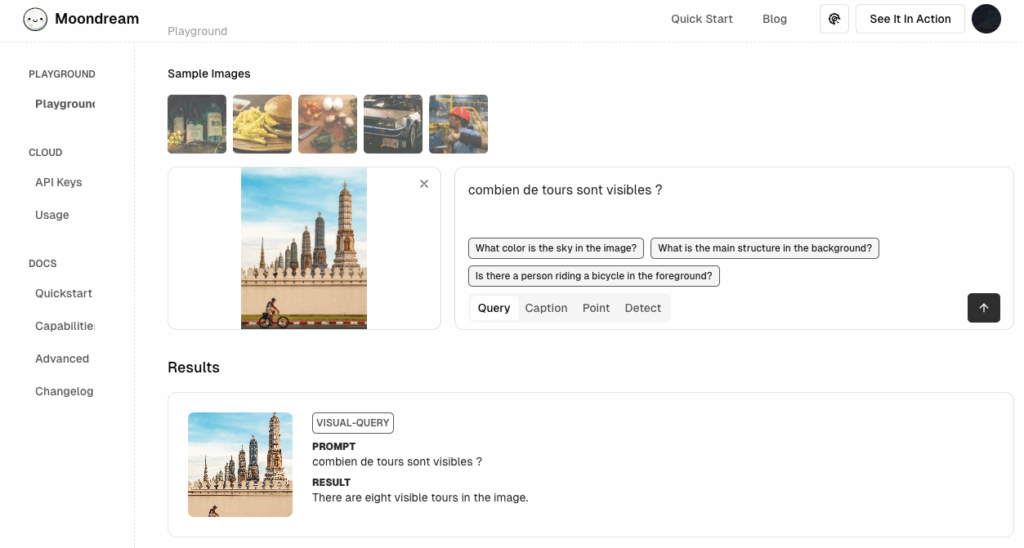Click the See It In Action button
The height and width of the screenshot is (548, 1024).
pyautogui.click(x=910, y=19)
